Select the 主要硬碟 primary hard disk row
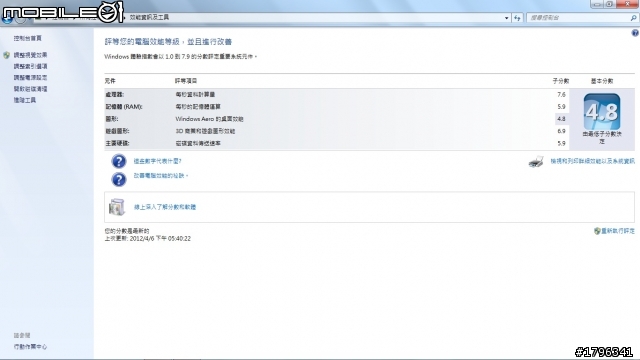The width and height of the screenshot is (640, 360). click(337, 144)
